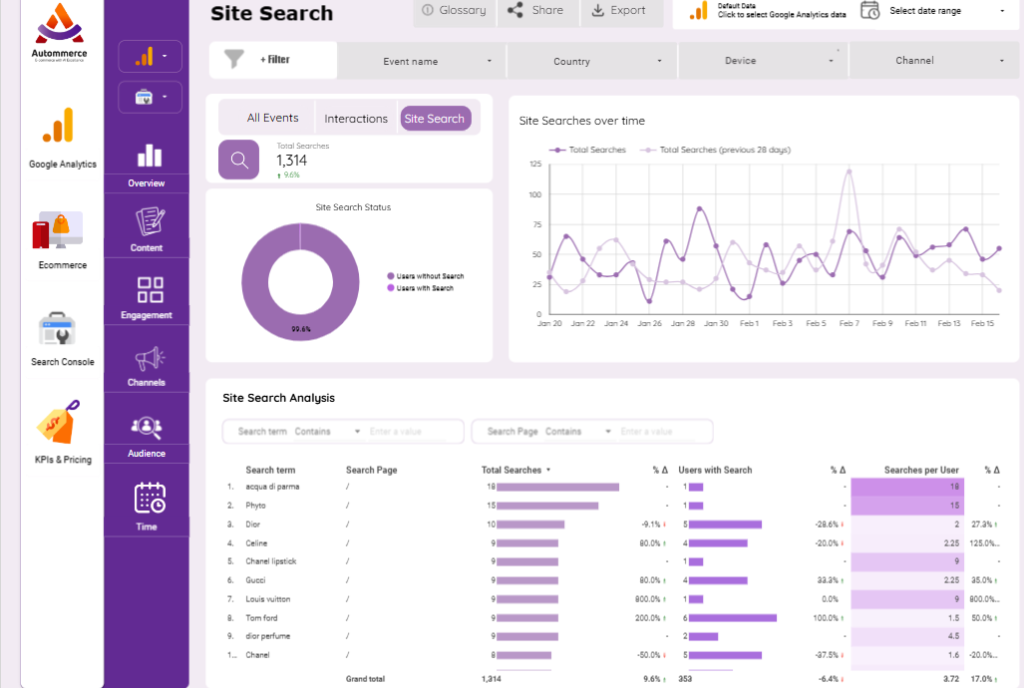Expand the Country filter dropdown
This screenshot has width=1024, height=688.
[x=592, y=61]
